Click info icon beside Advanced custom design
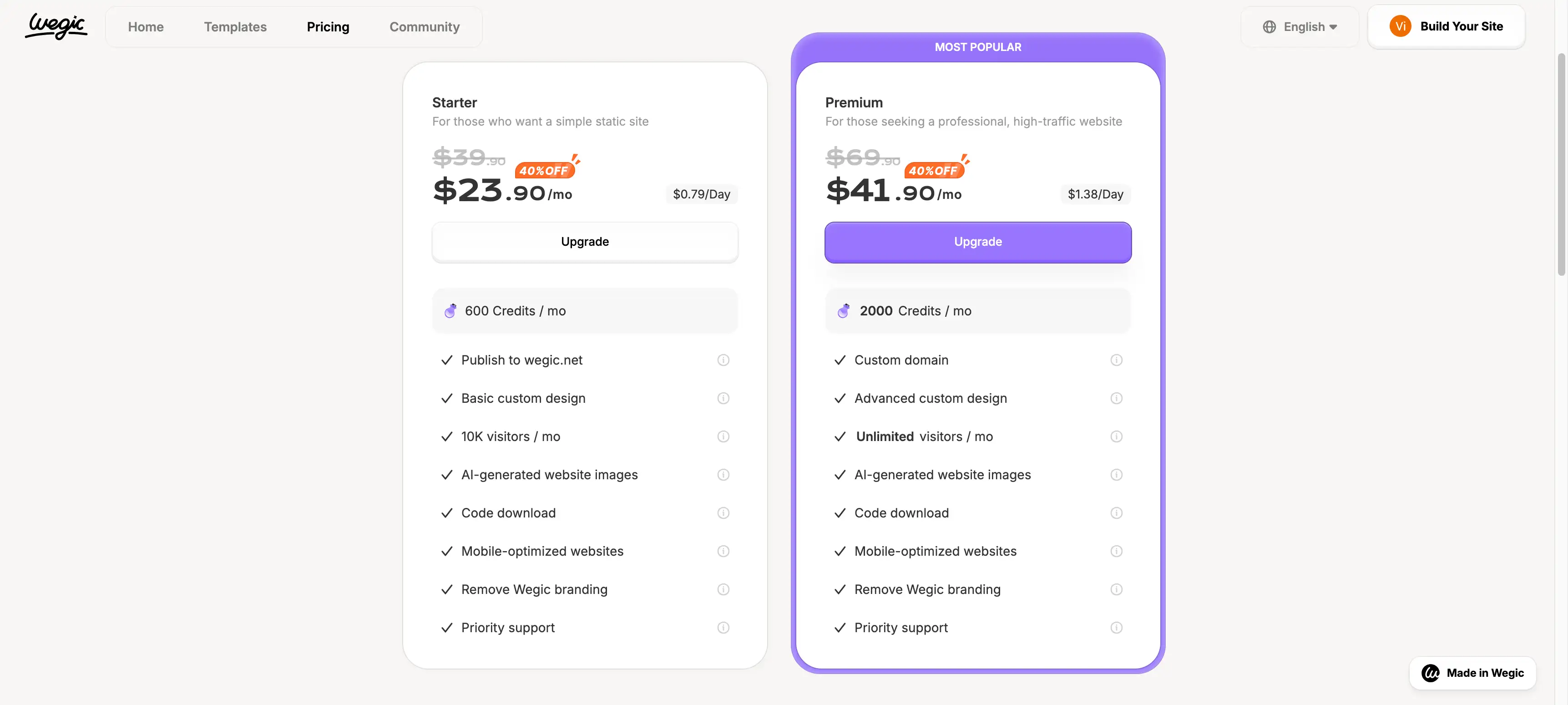 point(1116,398)
